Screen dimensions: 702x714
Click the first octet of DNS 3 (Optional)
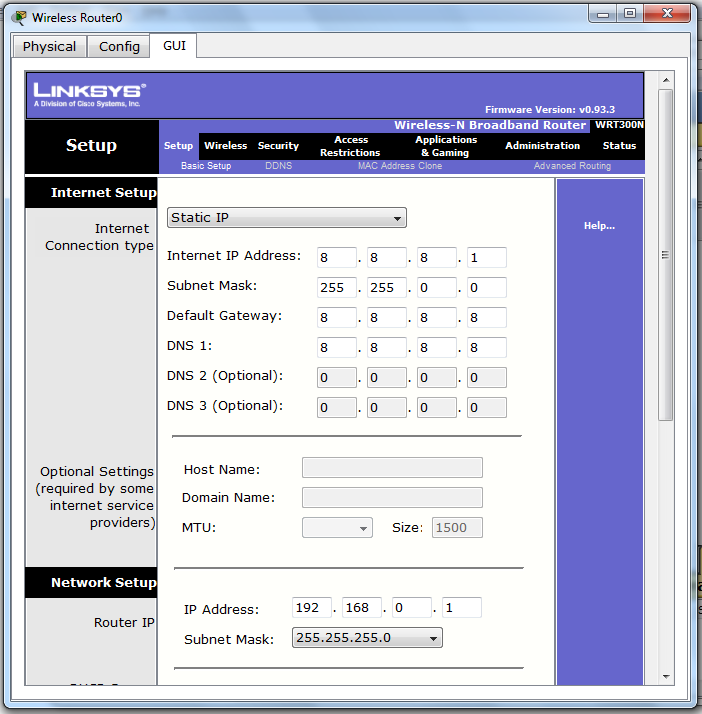click(336, 408)
